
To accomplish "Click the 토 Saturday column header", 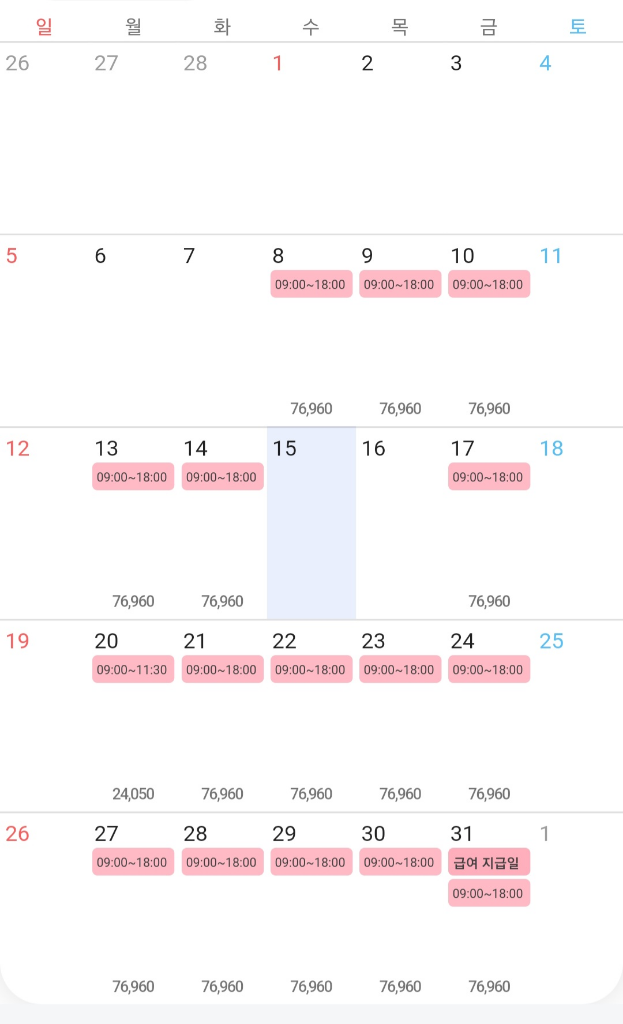I will (x=578, y=27).
